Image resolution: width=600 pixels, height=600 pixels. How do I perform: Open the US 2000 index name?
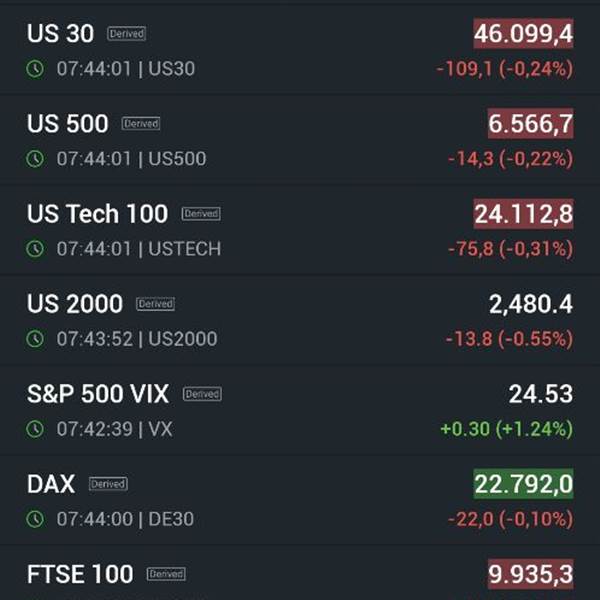pos(75,304)
